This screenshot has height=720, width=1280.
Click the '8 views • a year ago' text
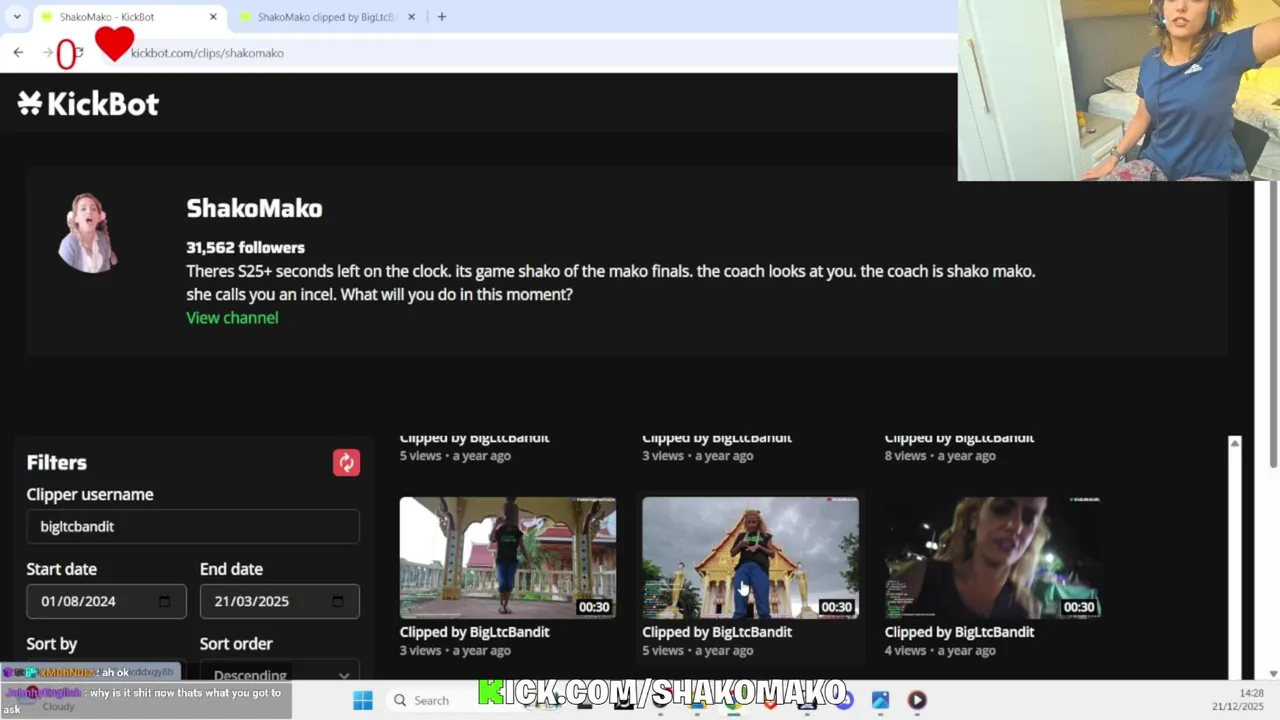[940, 455]
